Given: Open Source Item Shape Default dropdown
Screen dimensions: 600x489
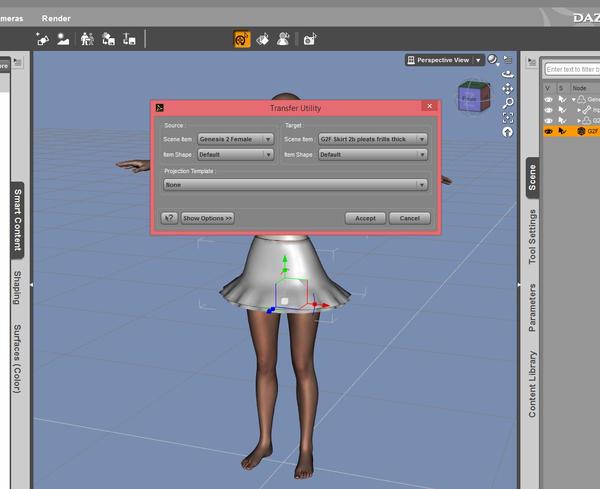Looking at the screenshot, I should [235, 155].
